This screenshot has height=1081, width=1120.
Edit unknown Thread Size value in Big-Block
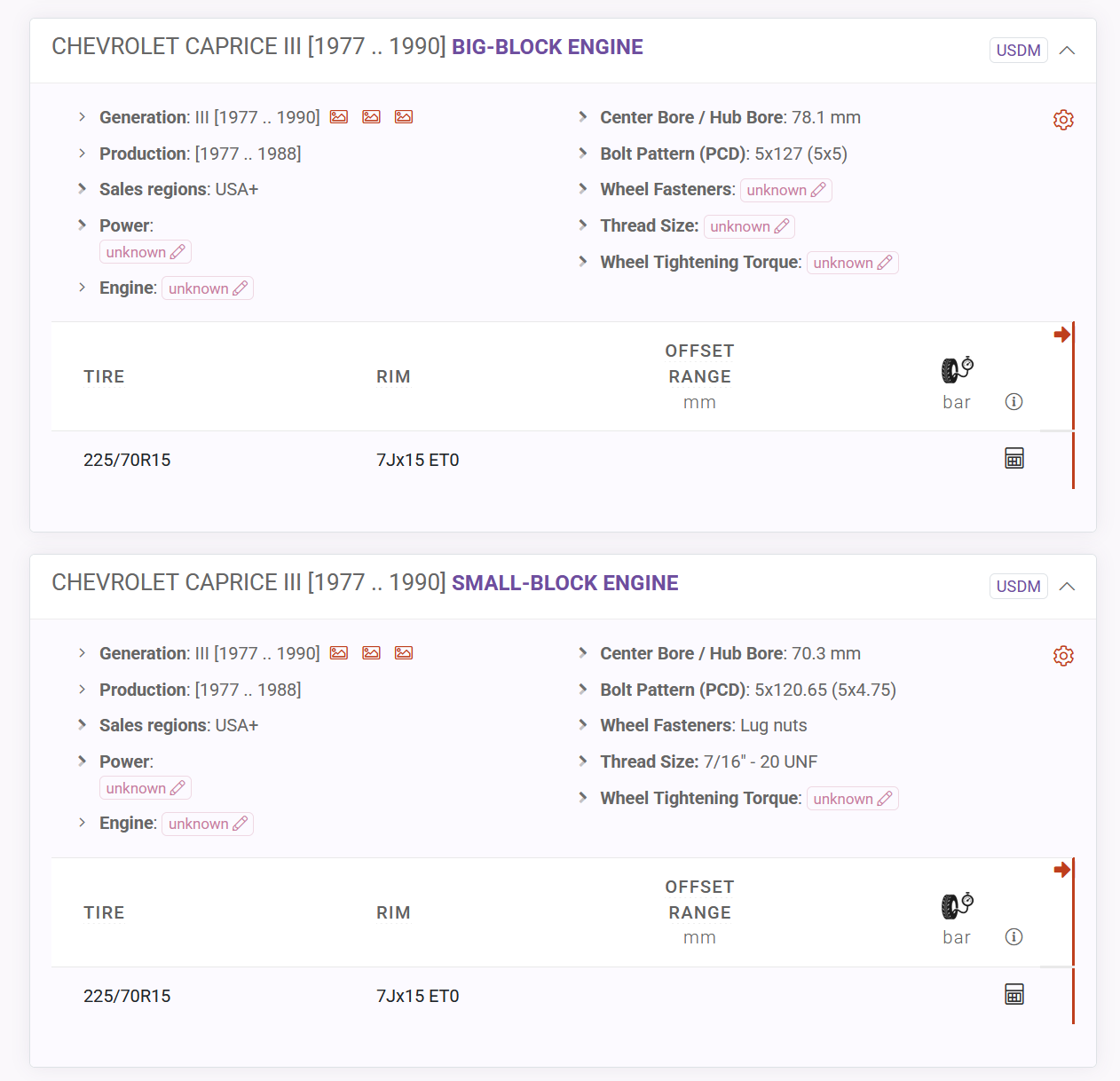tap(749, 226)
